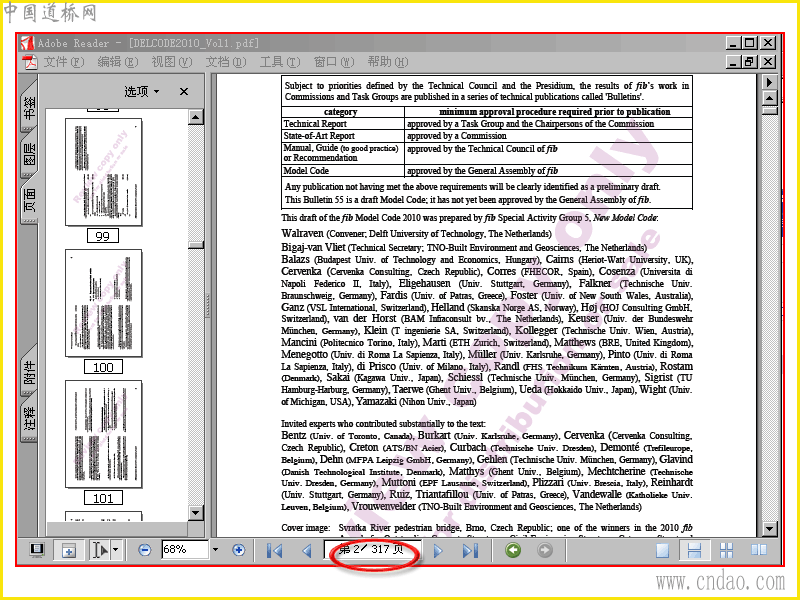Switch to the 书签 bookmarks tab

point(30,107)
